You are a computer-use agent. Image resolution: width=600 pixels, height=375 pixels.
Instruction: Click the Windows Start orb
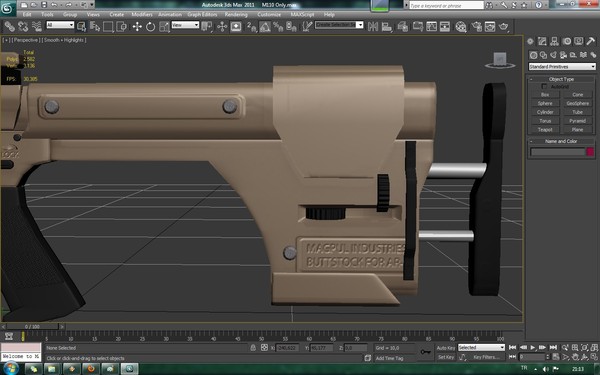pyautogui.click(x=10, y=369)
